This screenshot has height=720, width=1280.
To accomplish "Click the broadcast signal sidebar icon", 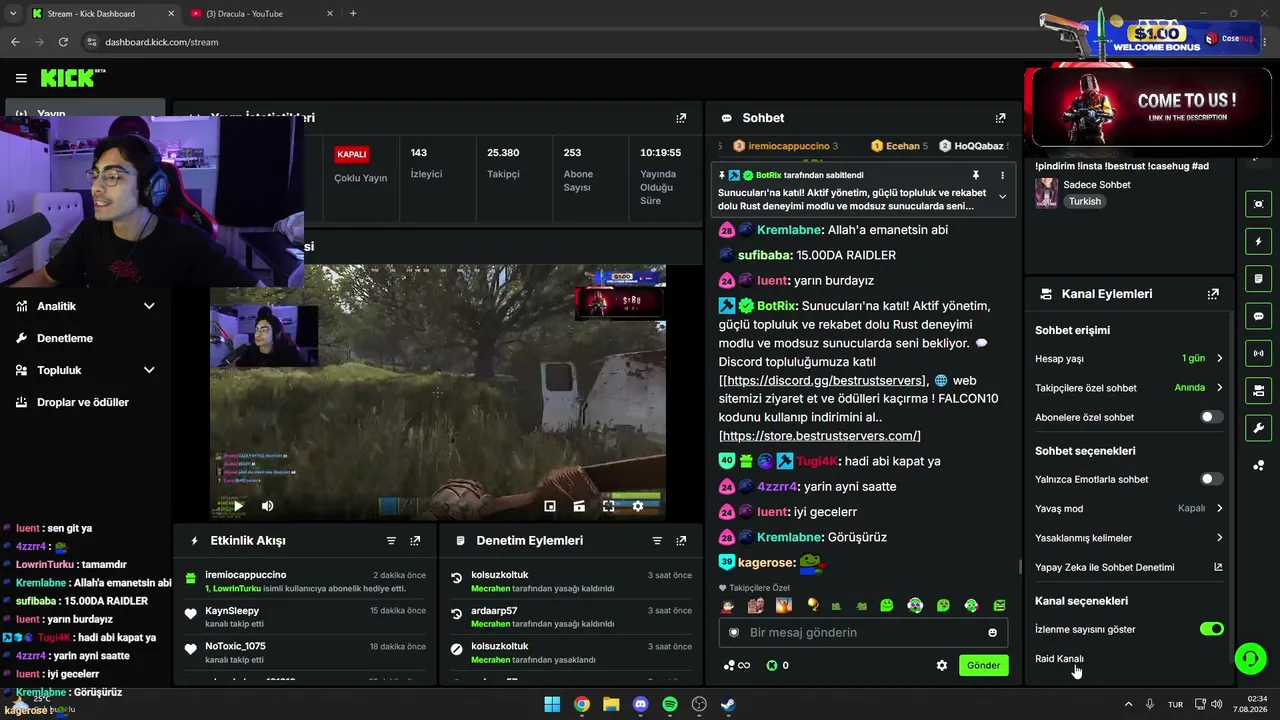I will point(1258,353).
